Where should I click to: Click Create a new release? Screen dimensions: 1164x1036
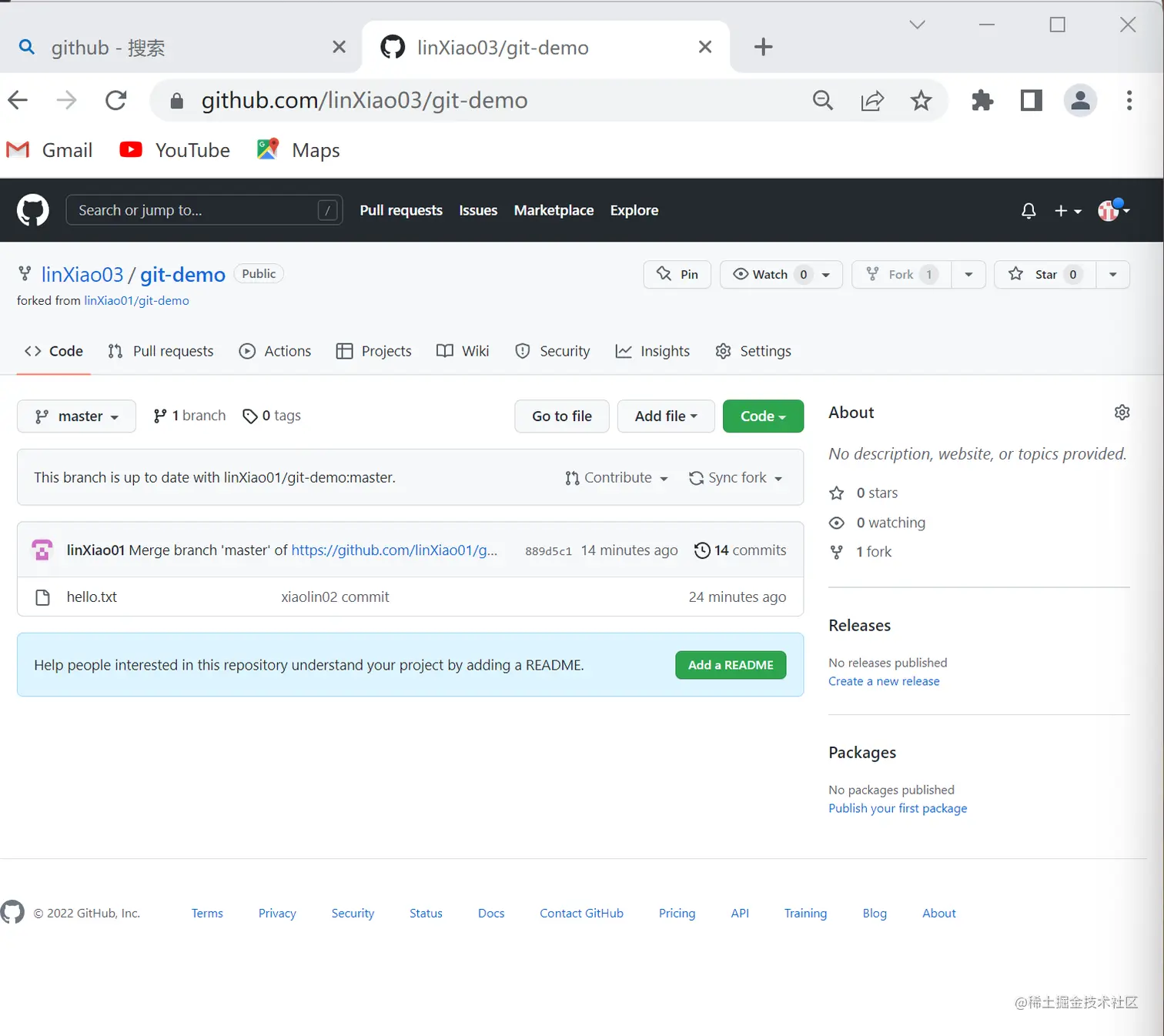pyautogui.click(x=884, y=681)
